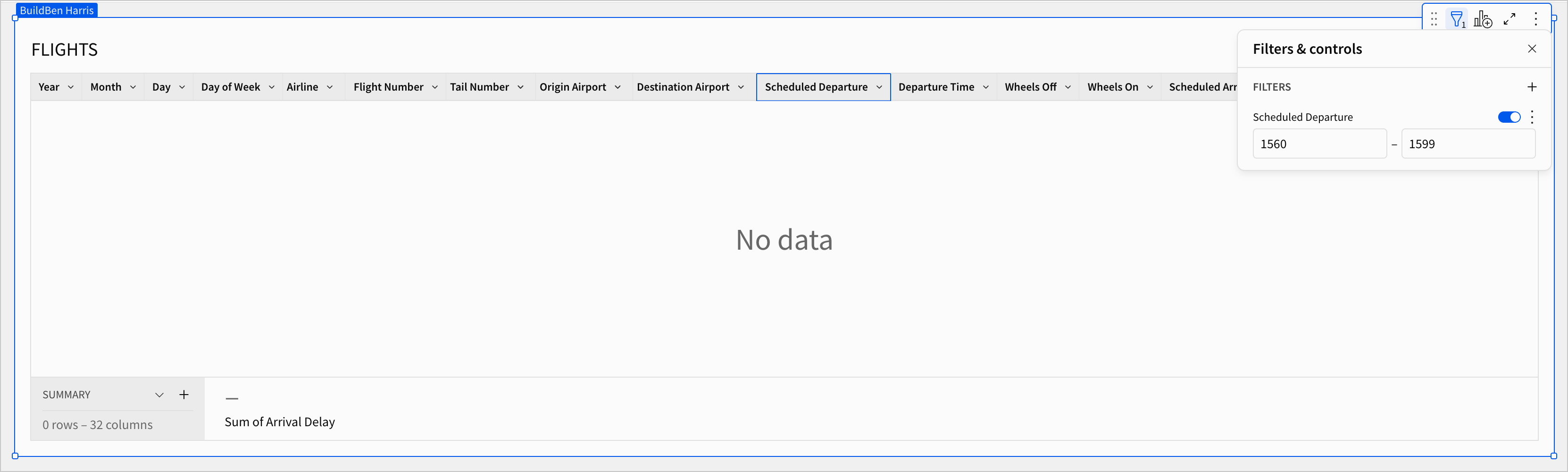
Task: Add a new summary with plus icon
Action: click(184, 395)
